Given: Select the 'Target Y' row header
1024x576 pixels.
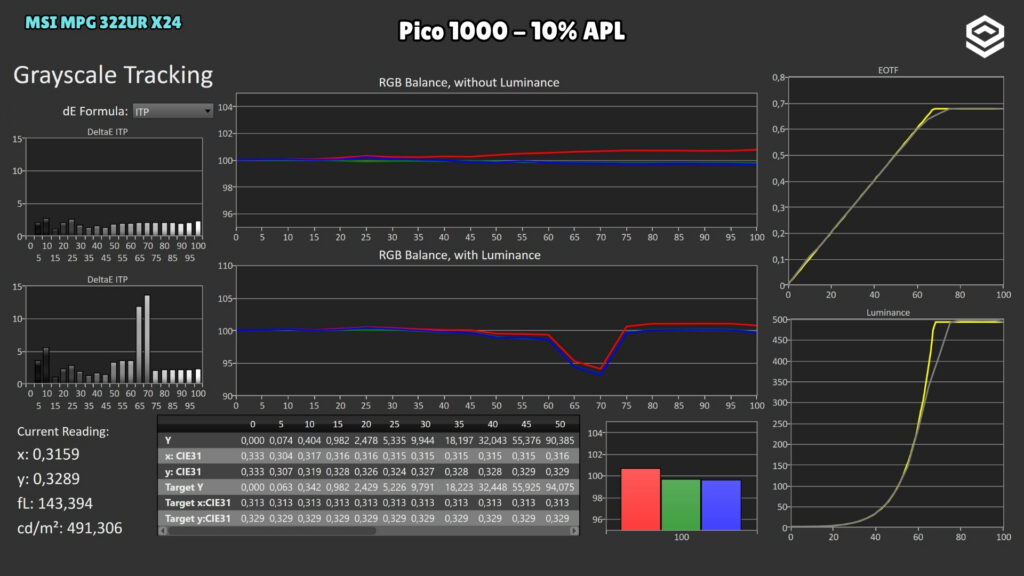Looking at the screenshot, I should pos(184,487).
